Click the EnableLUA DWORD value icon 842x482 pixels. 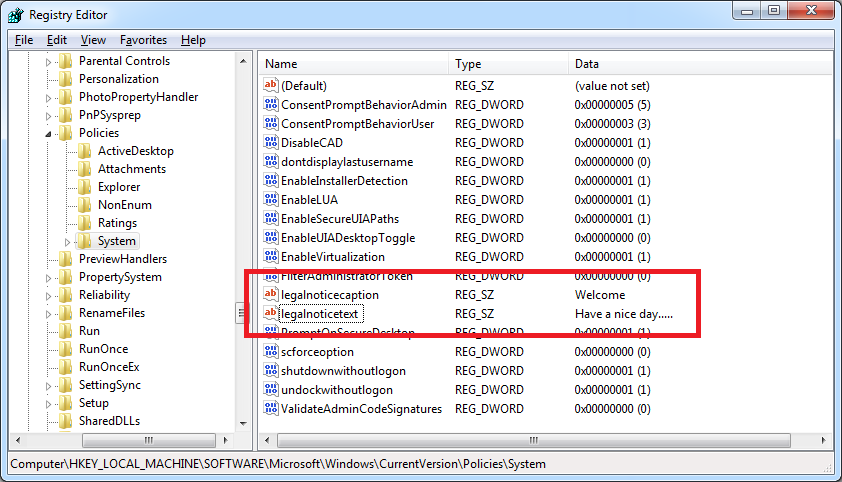click(270, 200)
